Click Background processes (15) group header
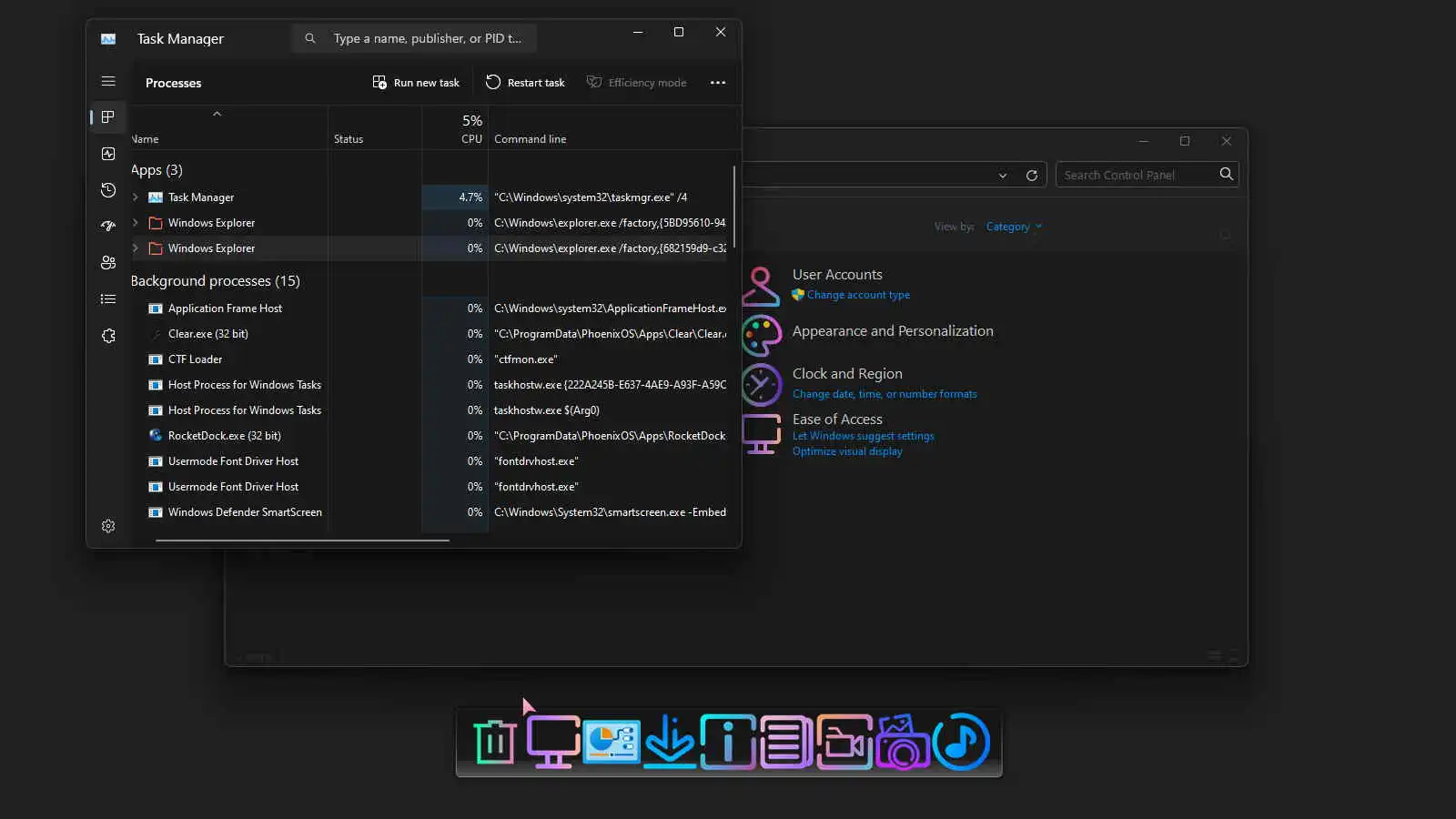This screenshot has height=819, width=1456. point(215,281)
